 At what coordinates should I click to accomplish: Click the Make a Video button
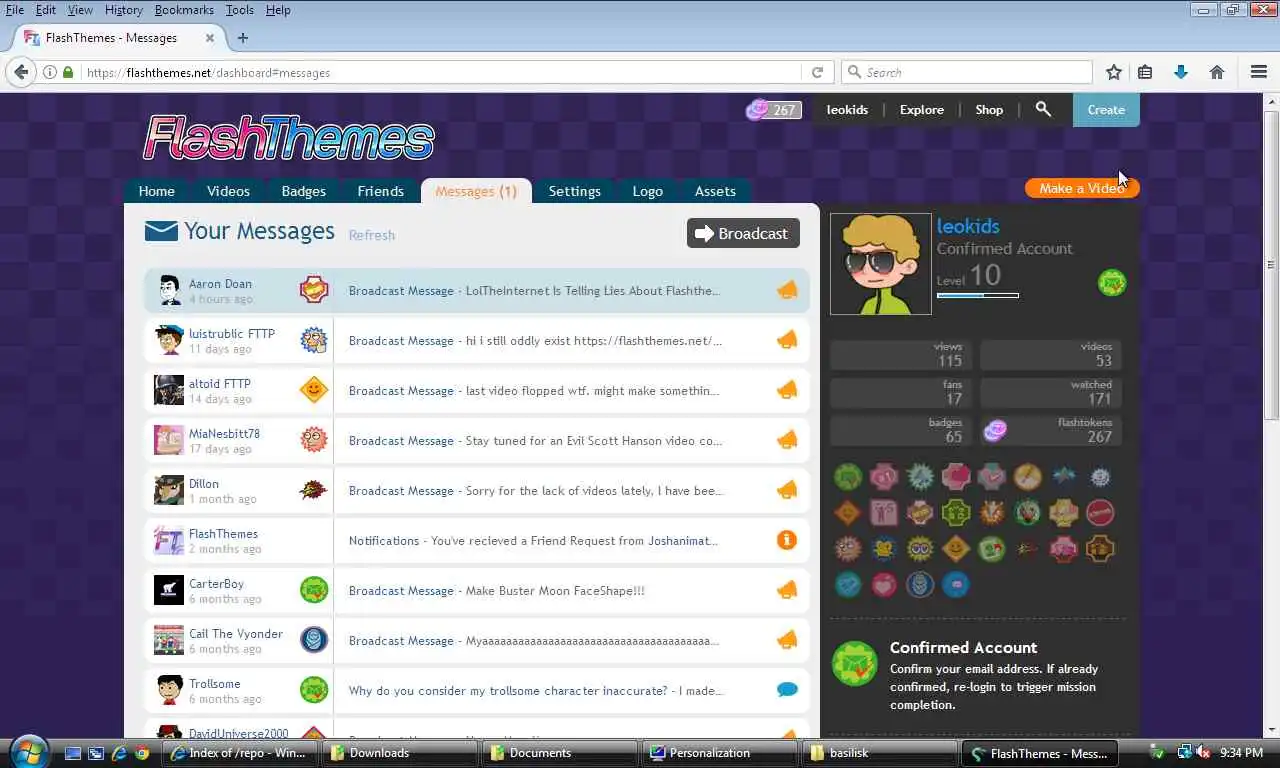1082,188
